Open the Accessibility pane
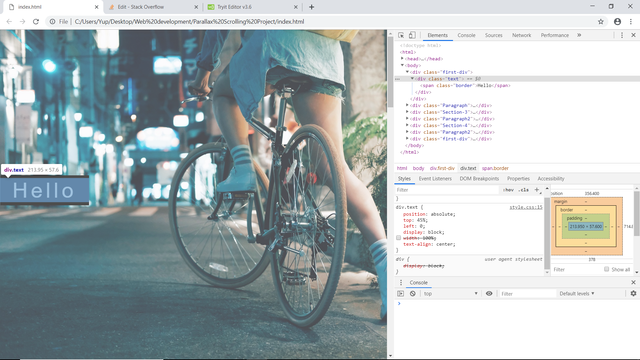This screenshot has height=360, width=640. 551,179
